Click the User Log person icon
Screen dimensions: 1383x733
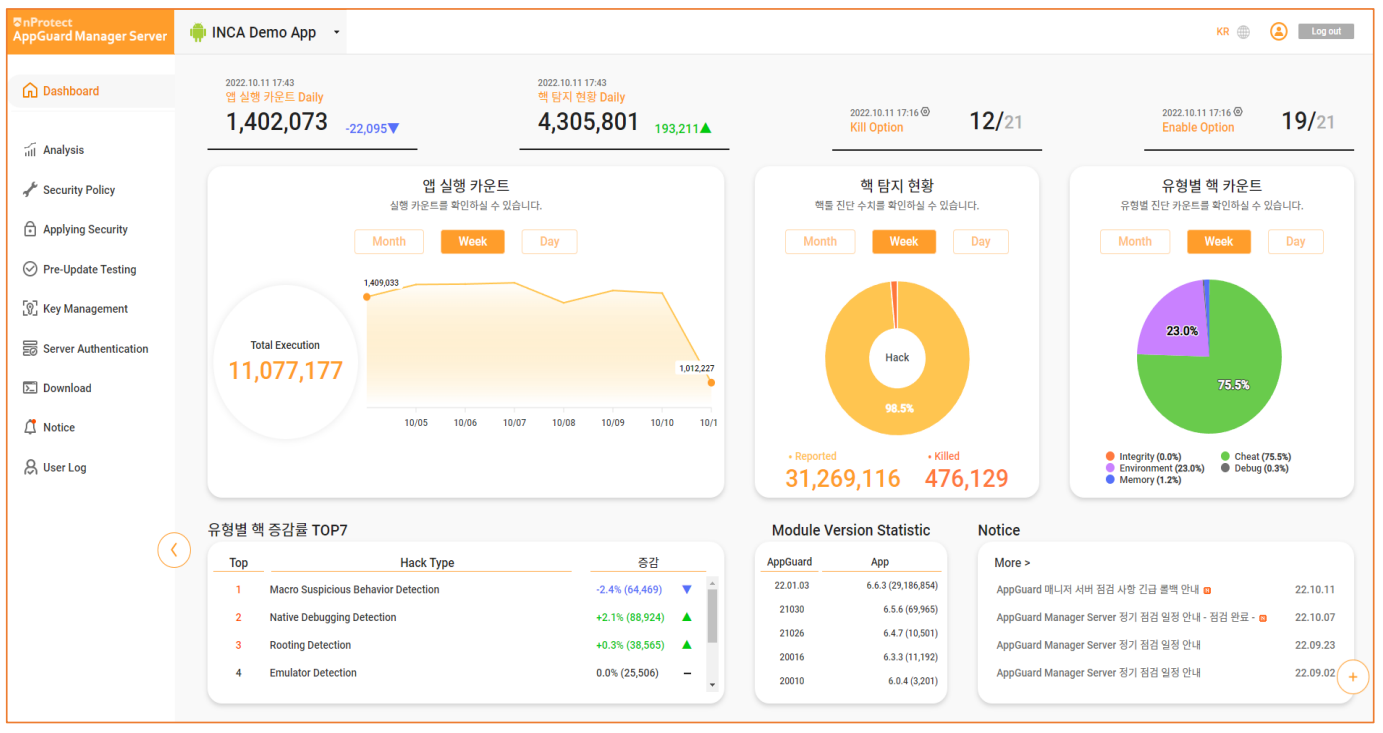click(30, 467)
